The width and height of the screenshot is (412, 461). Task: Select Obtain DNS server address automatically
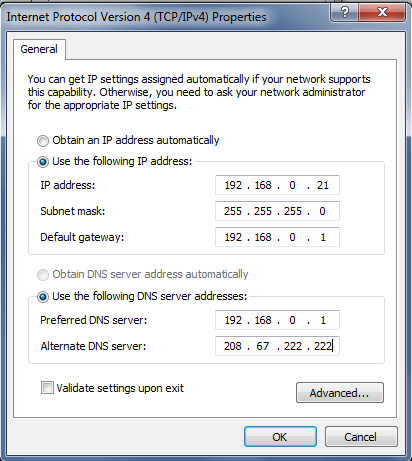pyautogui.click(x=43, y=275)
